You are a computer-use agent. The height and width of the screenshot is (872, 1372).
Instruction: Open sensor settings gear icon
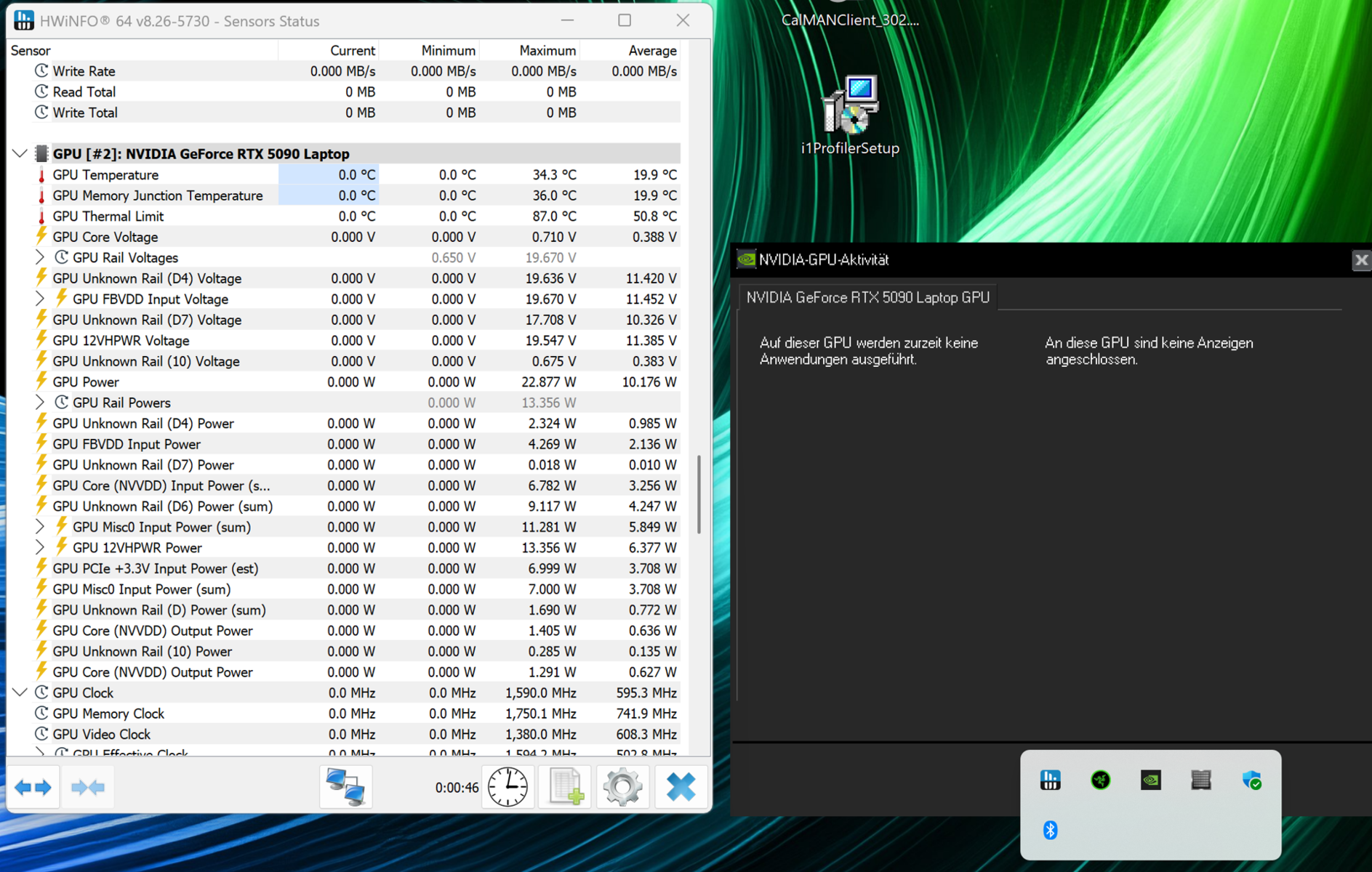click(622, 787)
